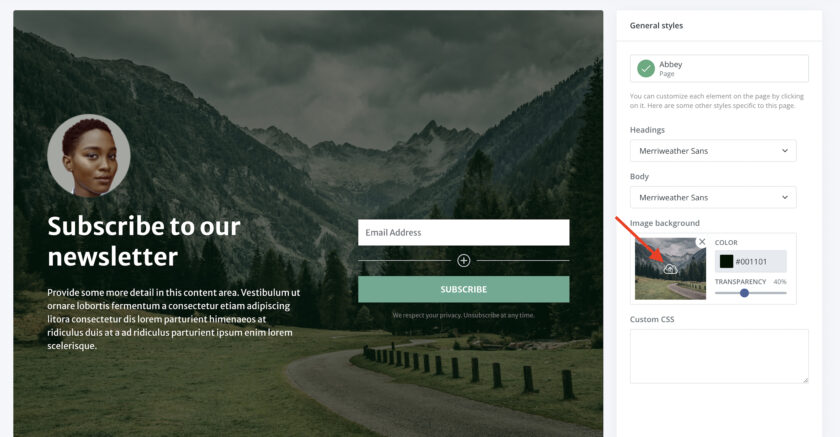The height and width of the screenshot is (437, 840).
Task: Click the Image background thumbnail preview
Action: pyautogui.click(x=670, y=269)
